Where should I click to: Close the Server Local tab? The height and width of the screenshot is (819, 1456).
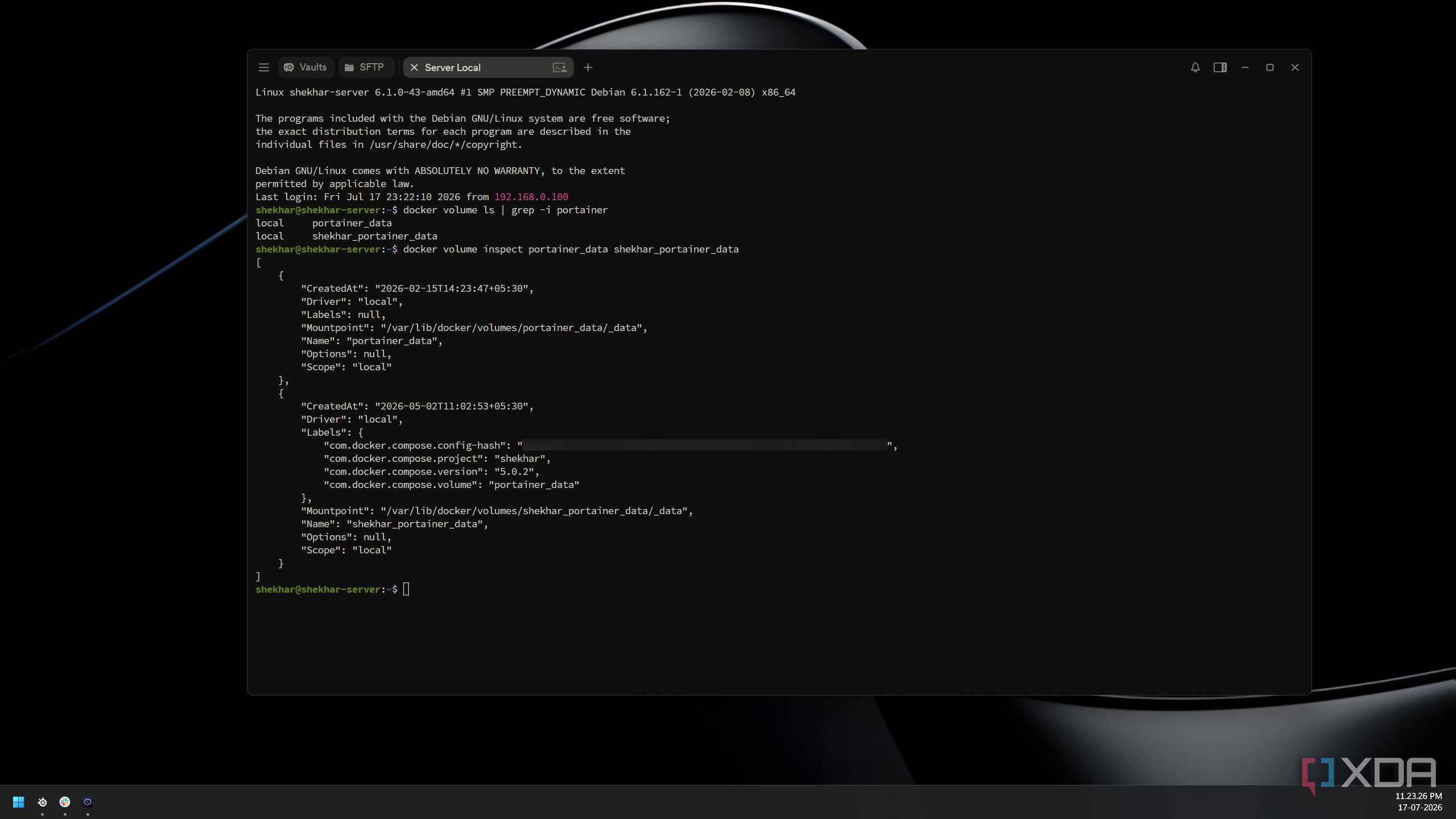point(414,68)
